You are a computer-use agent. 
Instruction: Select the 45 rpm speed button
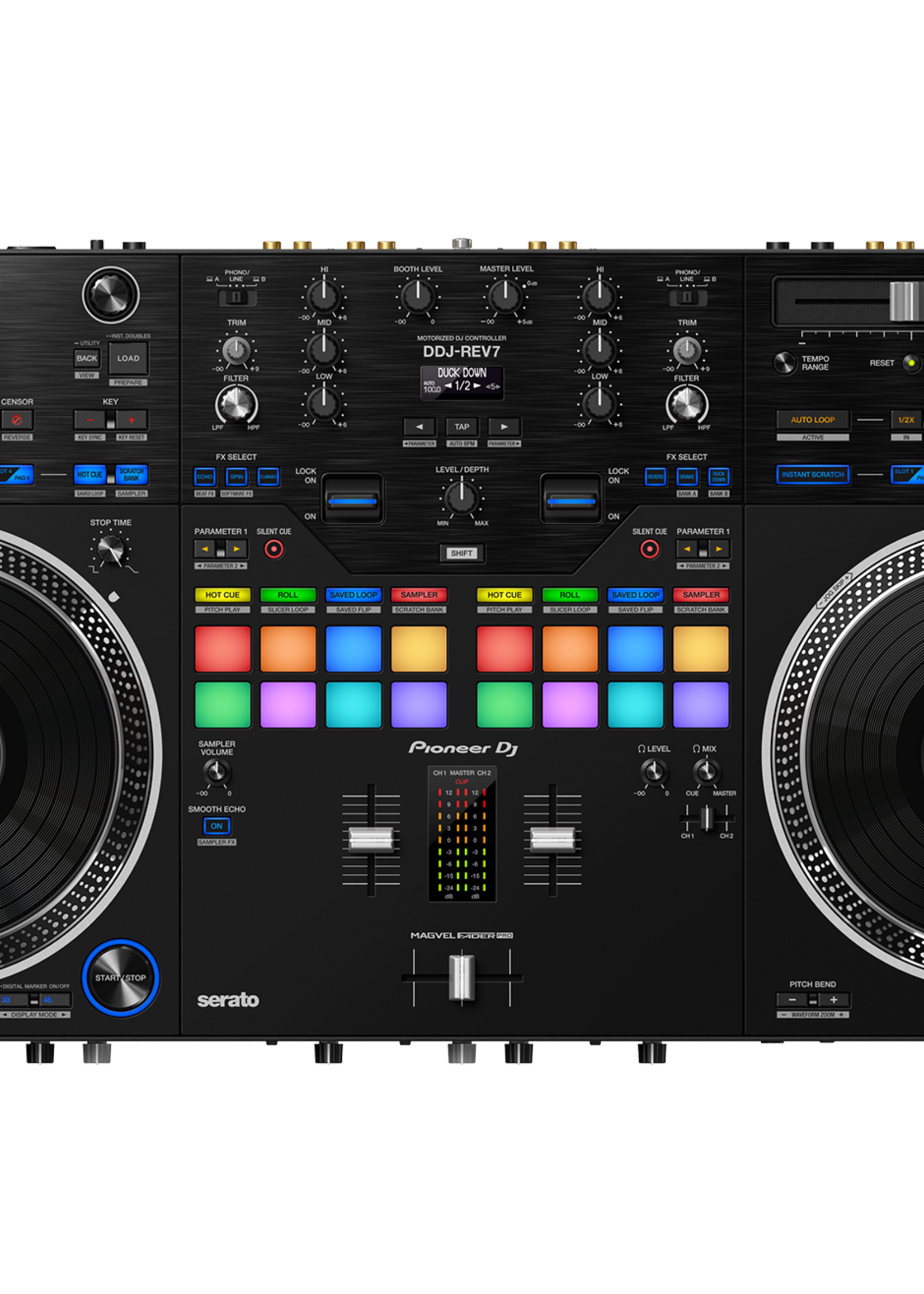55,999
